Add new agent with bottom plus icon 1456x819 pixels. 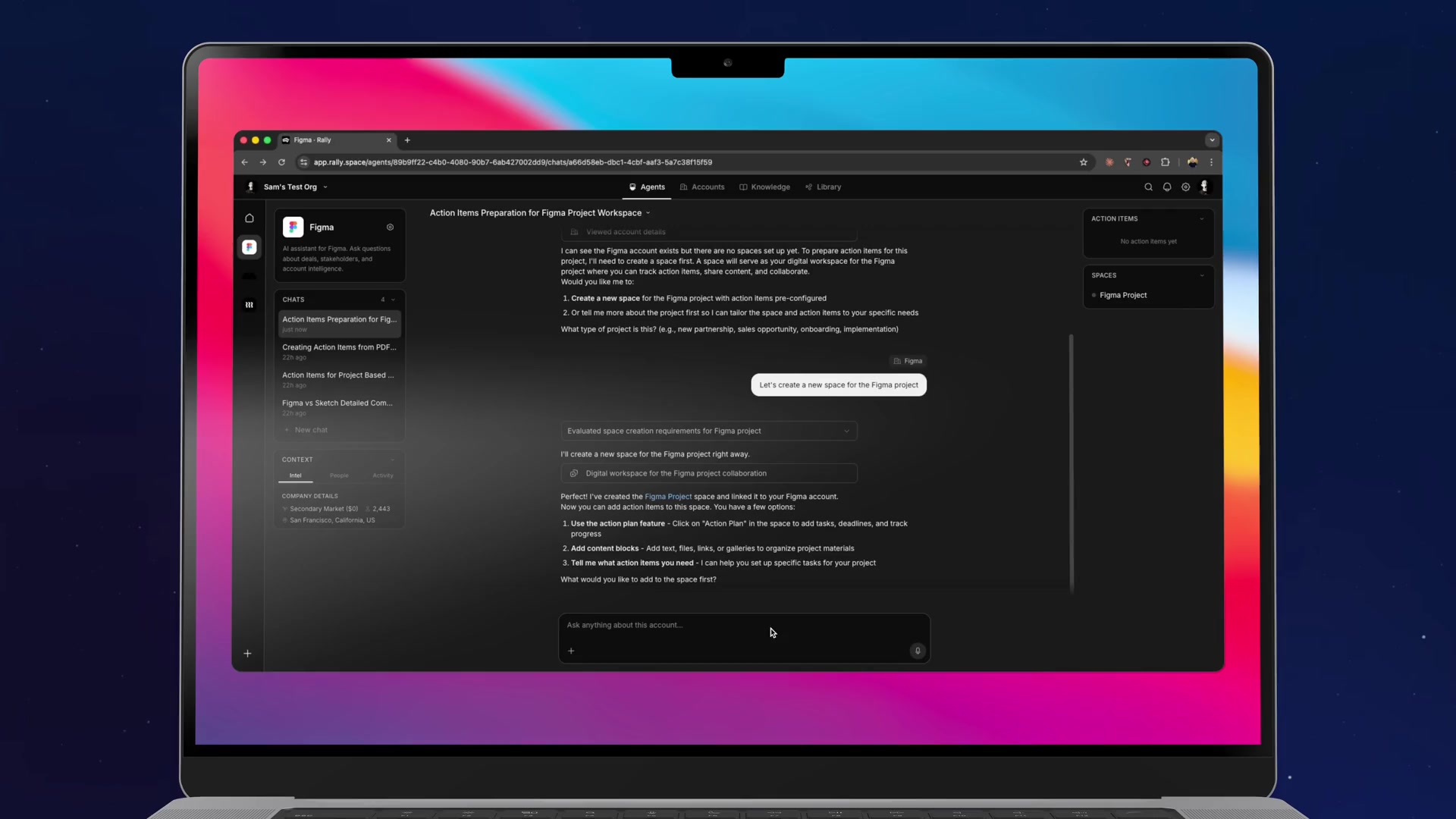247,654
